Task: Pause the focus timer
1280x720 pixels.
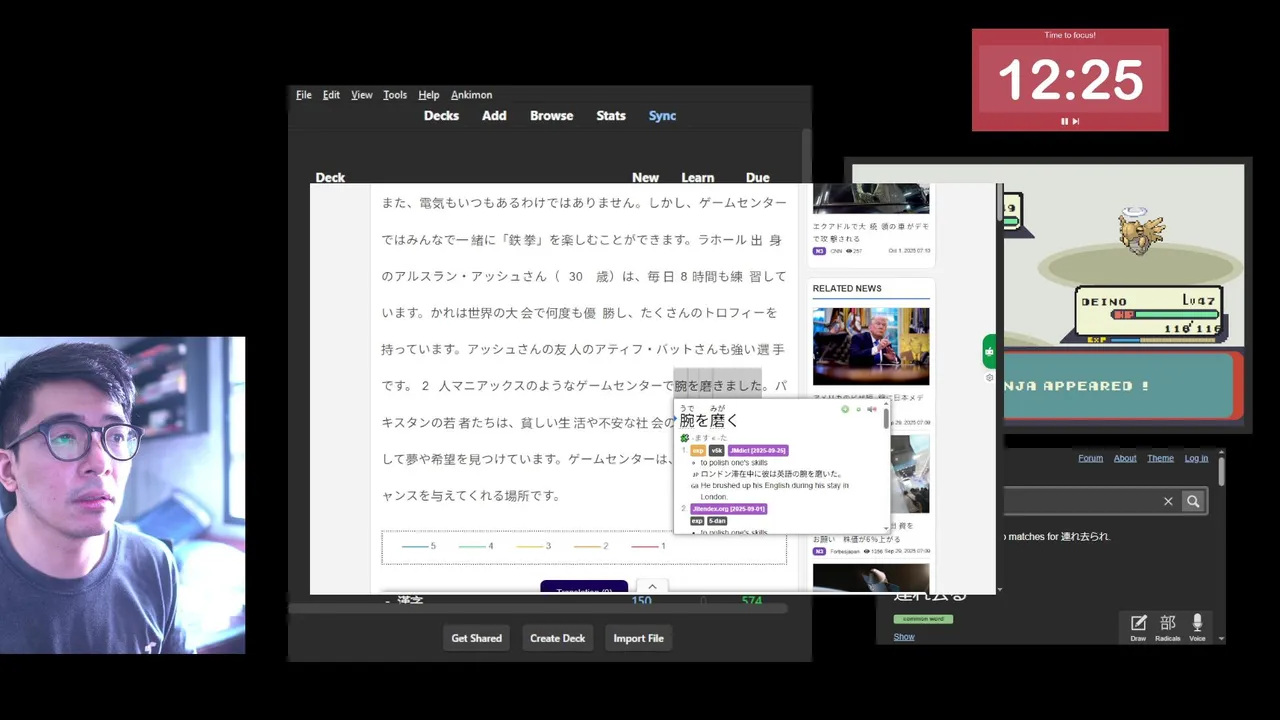Action: (1065, 121)
